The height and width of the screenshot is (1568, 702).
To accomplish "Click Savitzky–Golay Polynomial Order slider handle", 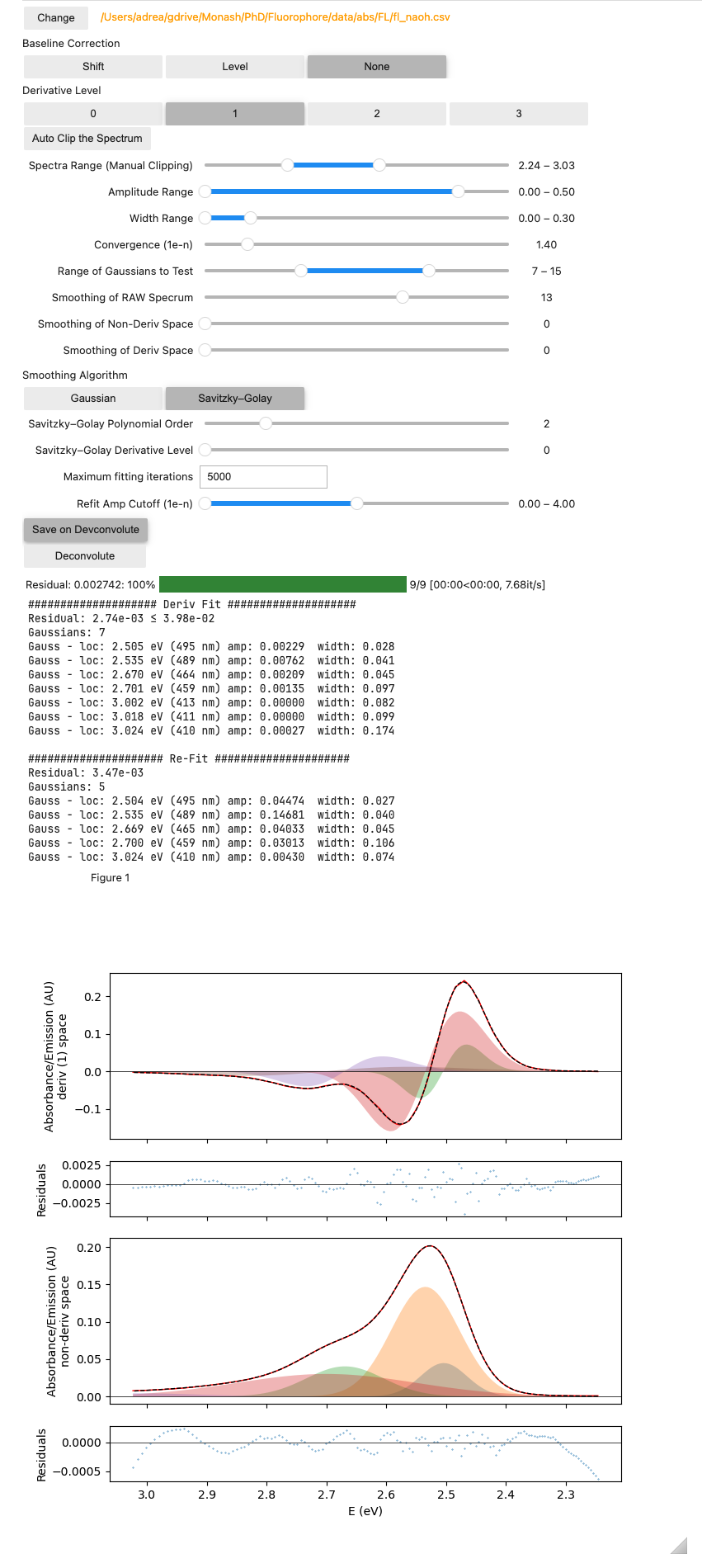I will click(266, 423).
